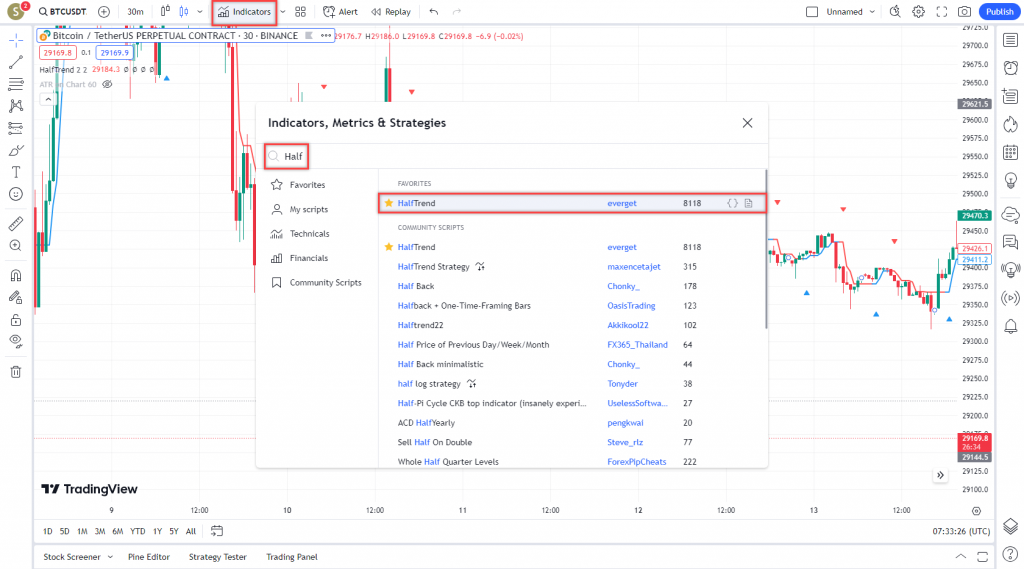1024x569 pixels.
Task: Open the go to date calendar icon
Action: tap(217, 531)
